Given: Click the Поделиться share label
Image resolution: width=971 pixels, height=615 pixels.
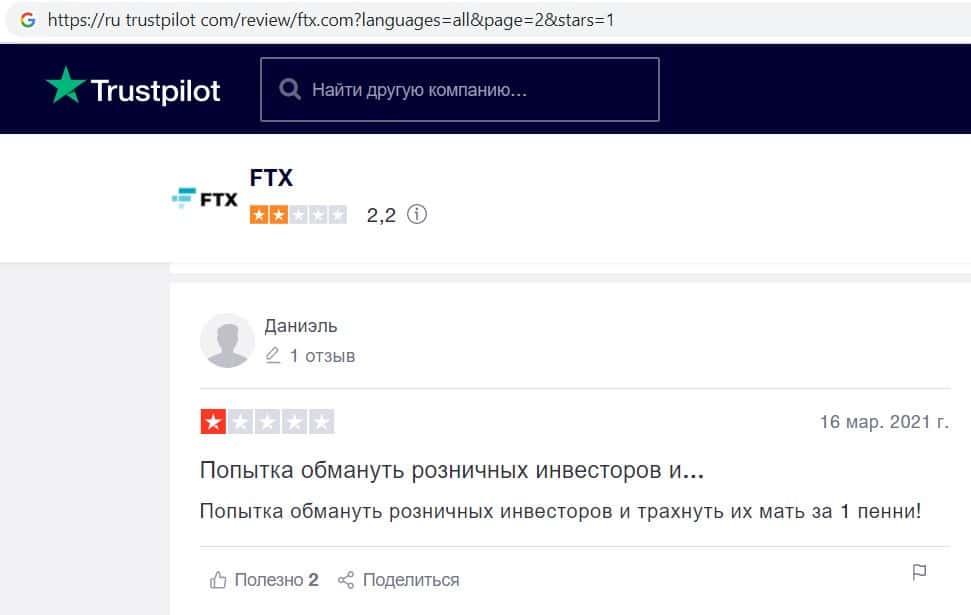Looking at the screenshot, I should tap(411, 580).
